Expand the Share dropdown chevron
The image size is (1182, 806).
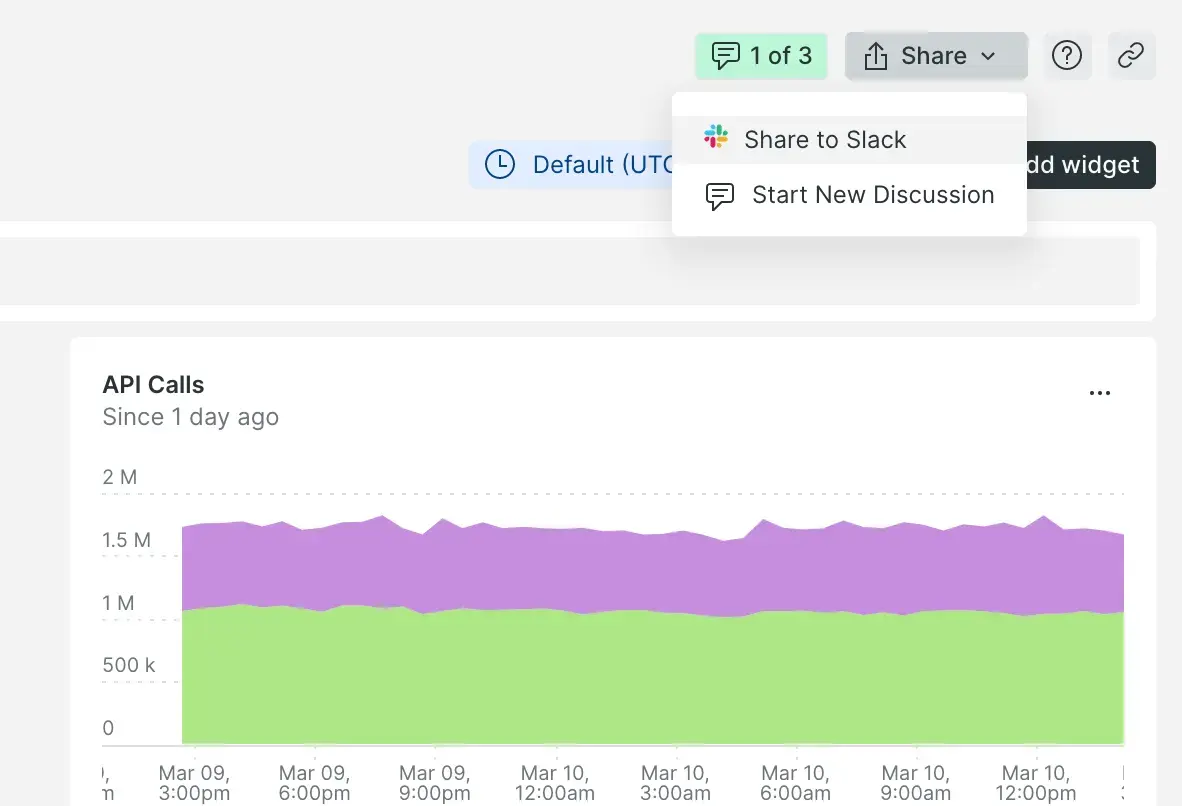point(987,56)
